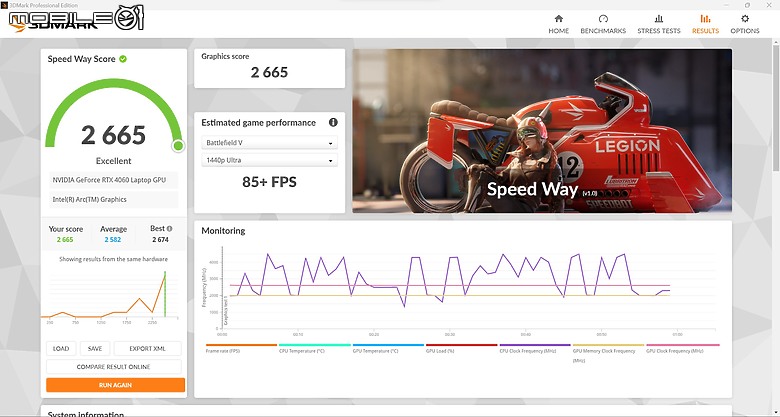Screen dimensions: 780x417
Task: Toggle the GPU Load (%) legend entry
Action: (462, 348)
